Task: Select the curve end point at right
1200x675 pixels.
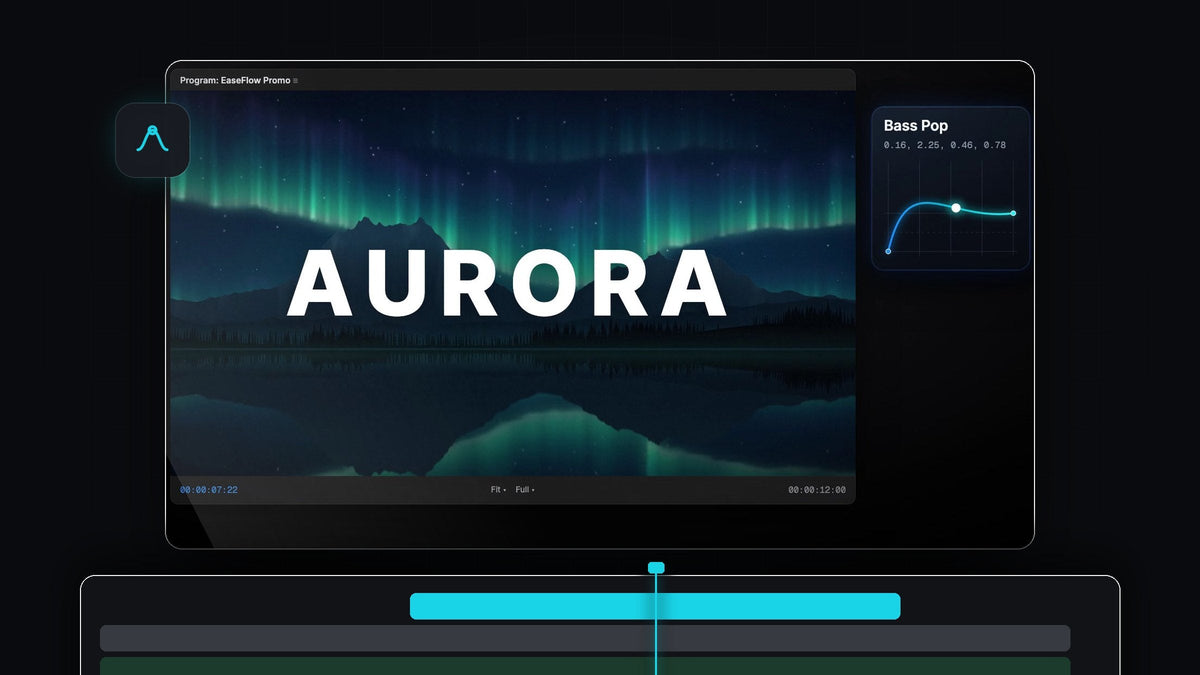Action: (x=1013, y=213)
